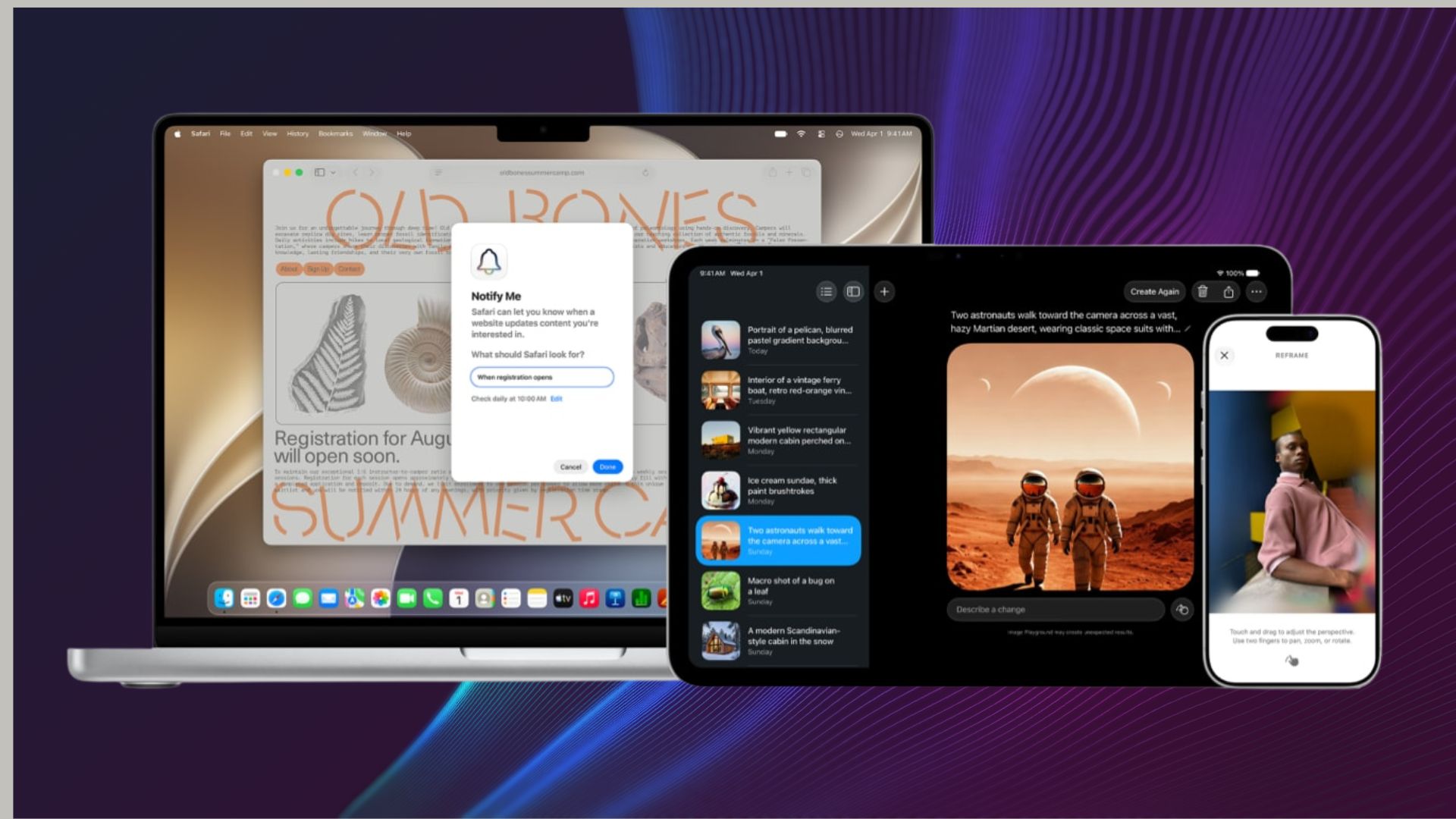
Task: Open Notes from the Dock
Action: coord(537,598)
